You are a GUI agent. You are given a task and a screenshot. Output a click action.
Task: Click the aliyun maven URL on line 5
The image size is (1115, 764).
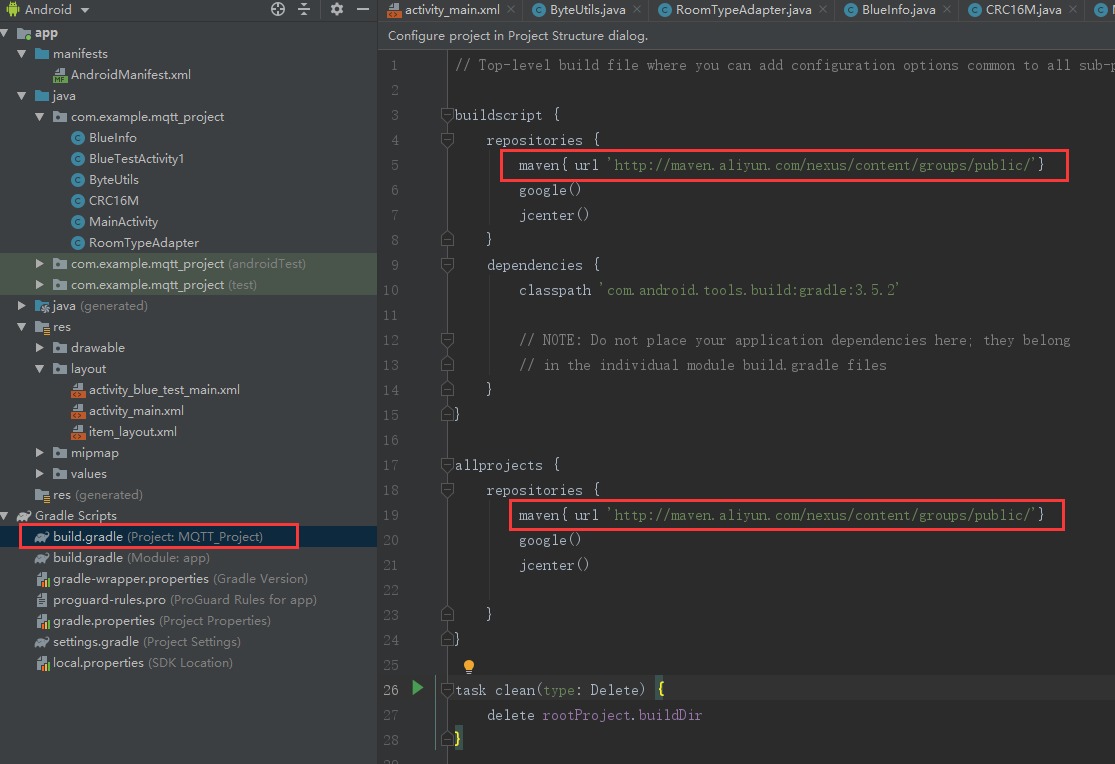pos(822,165)
